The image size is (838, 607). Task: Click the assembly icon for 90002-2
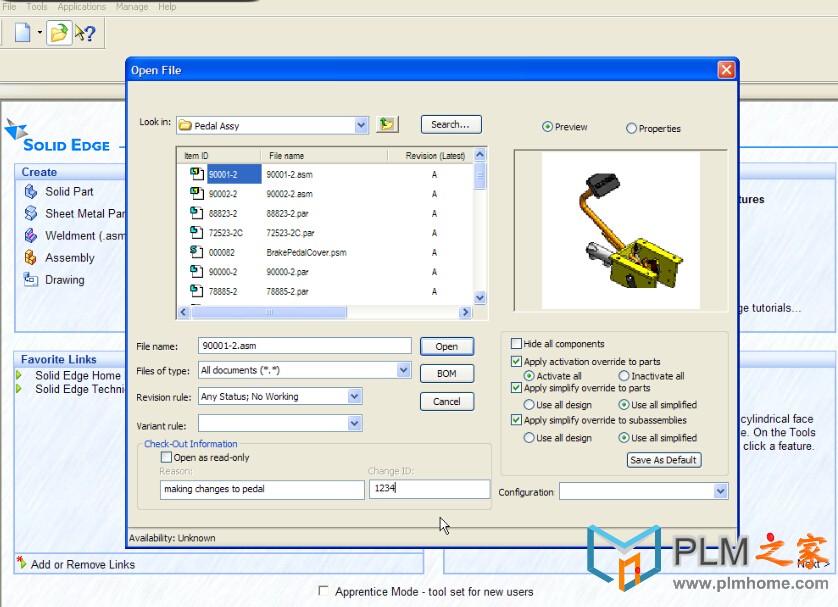tap(197, 193)
